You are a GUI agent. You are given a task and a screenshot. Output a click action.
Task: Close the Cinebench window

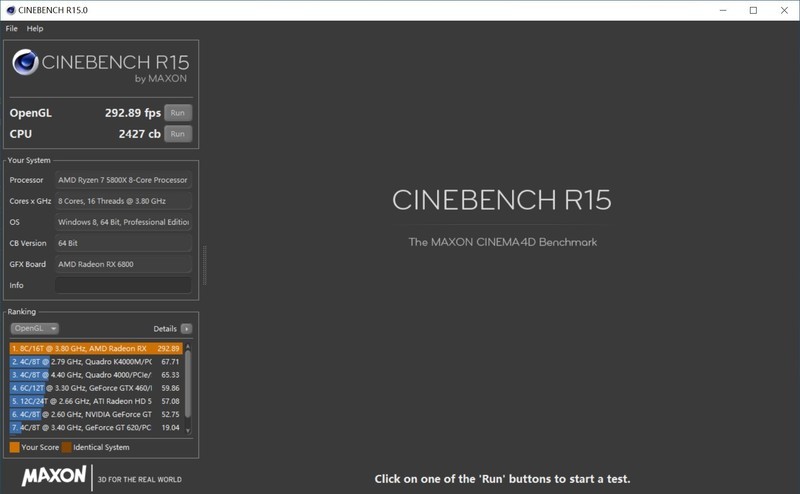784,10
